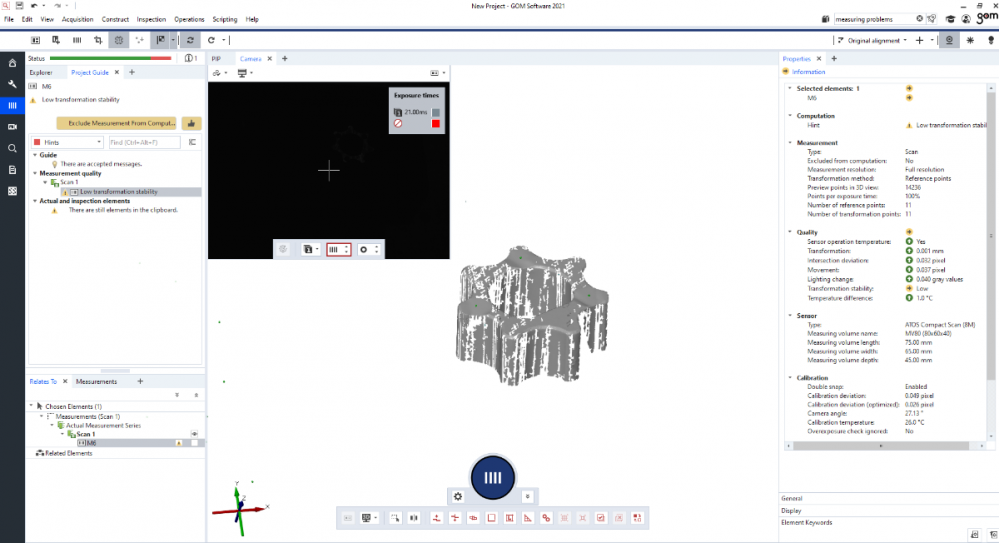Toggle the info counter icon next to the Status bar
The height and width of the screenshot is (543, 999).
pyautogui.click(x=190, y=58)
